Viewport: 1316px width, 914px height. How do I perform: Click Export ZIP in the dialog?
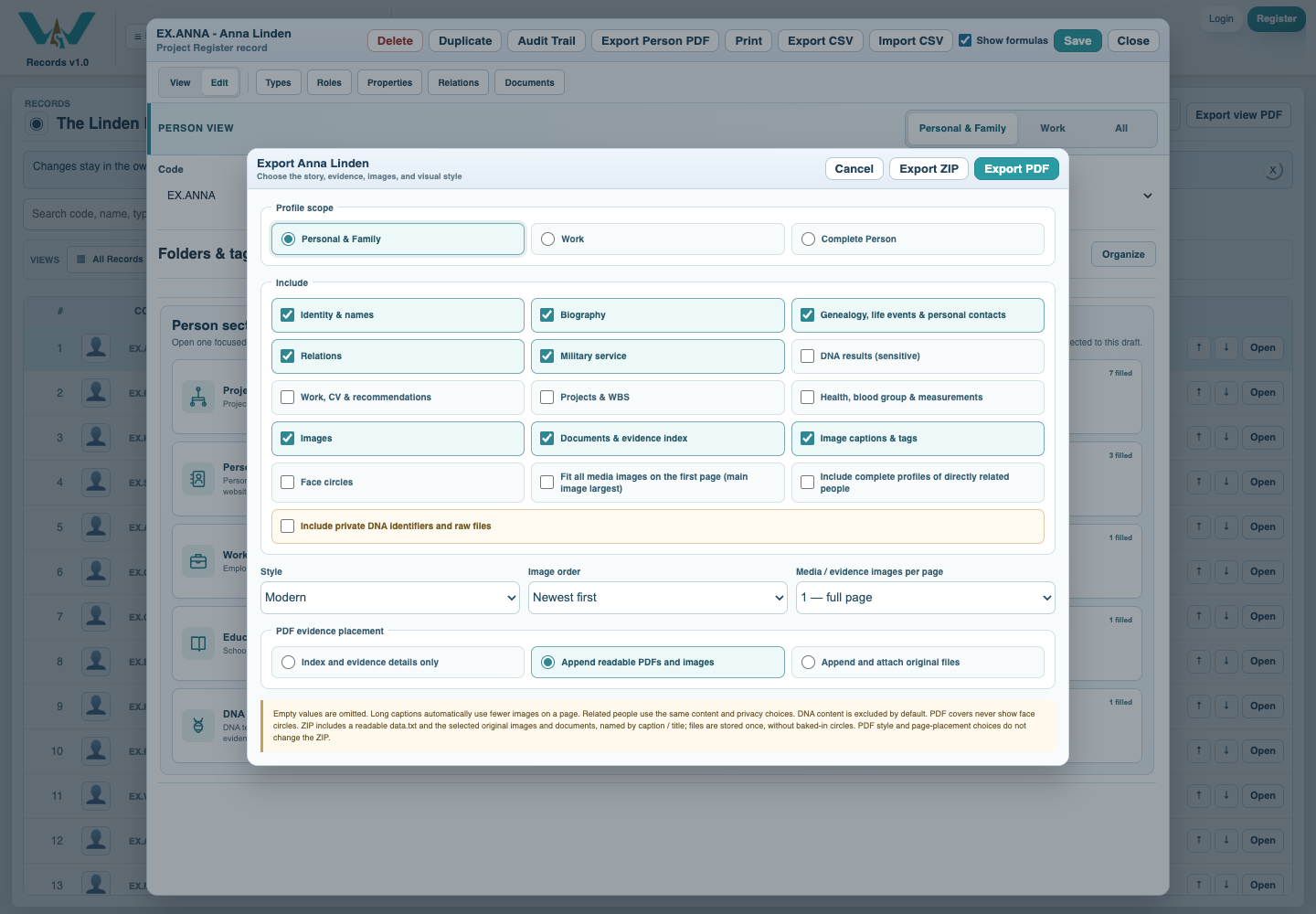(x=929, y=169)
